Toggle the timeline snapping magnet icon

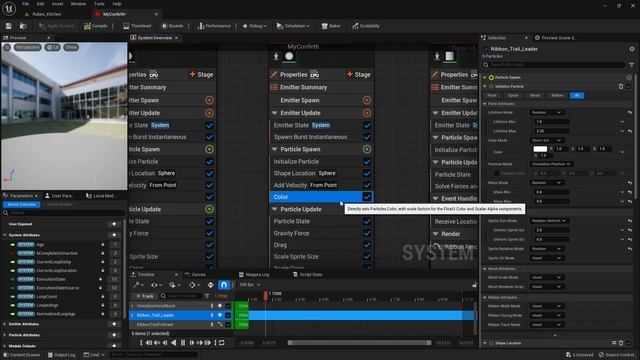tap(224, 284)
